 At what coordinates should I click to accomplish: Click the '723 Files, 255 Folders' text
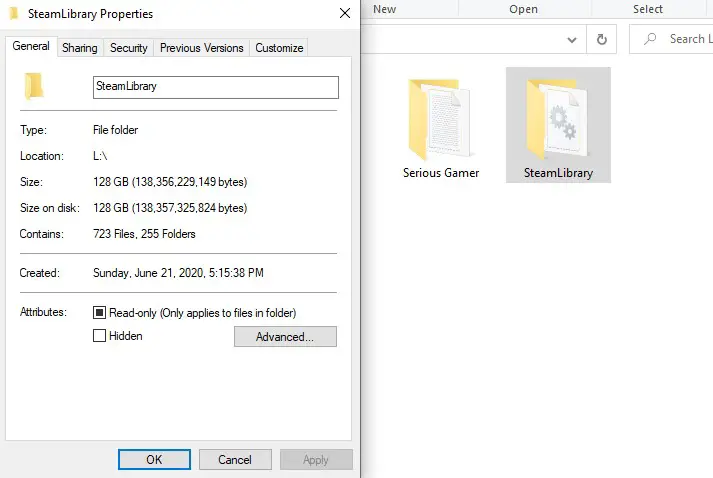pyautogui.click(x=144, y=234)
